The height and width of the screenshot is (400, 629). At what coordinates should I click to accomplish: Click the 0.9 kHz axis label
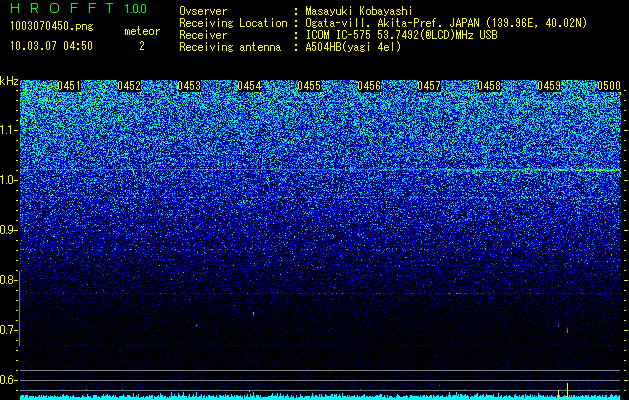[8, 230]
